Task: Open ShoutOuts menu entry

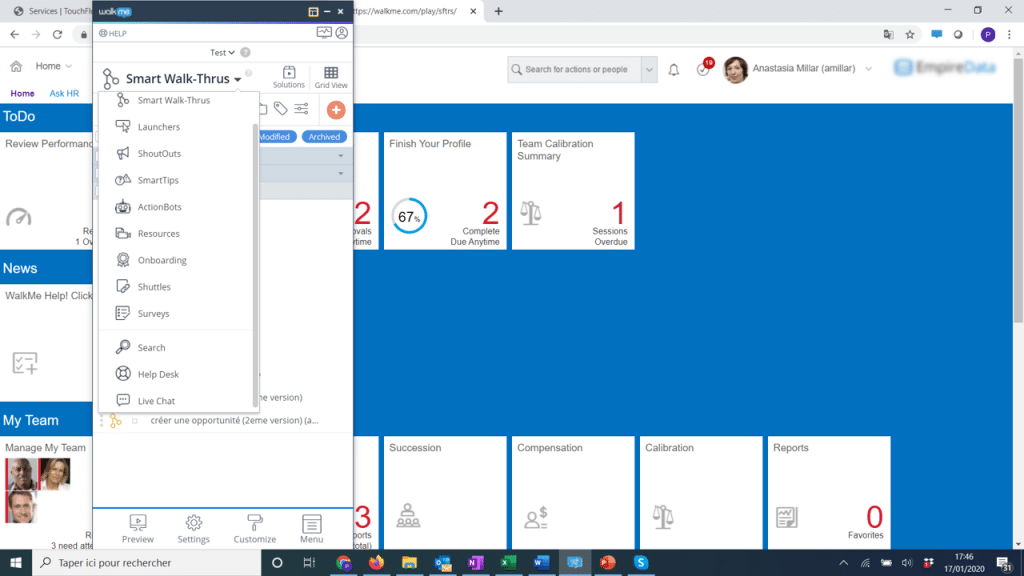Action: (159, 153)
